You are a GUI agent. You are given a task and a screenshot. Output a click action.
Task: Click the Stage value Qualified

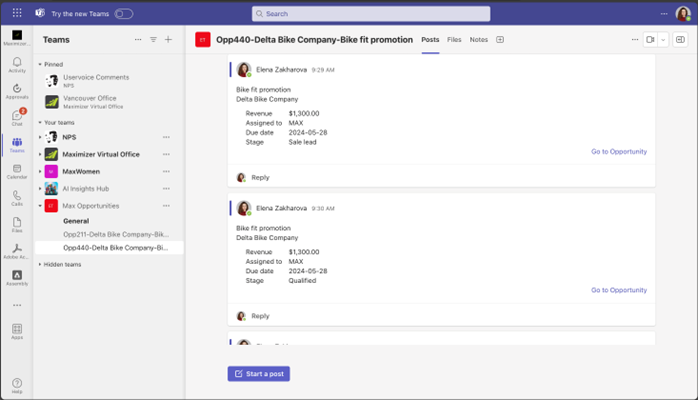pos(302,281)
